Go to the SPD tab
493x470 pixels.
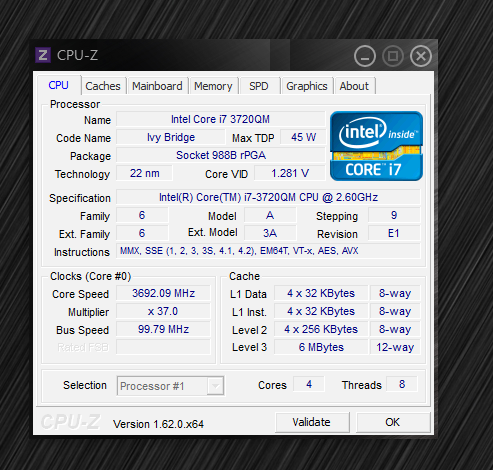259,86
